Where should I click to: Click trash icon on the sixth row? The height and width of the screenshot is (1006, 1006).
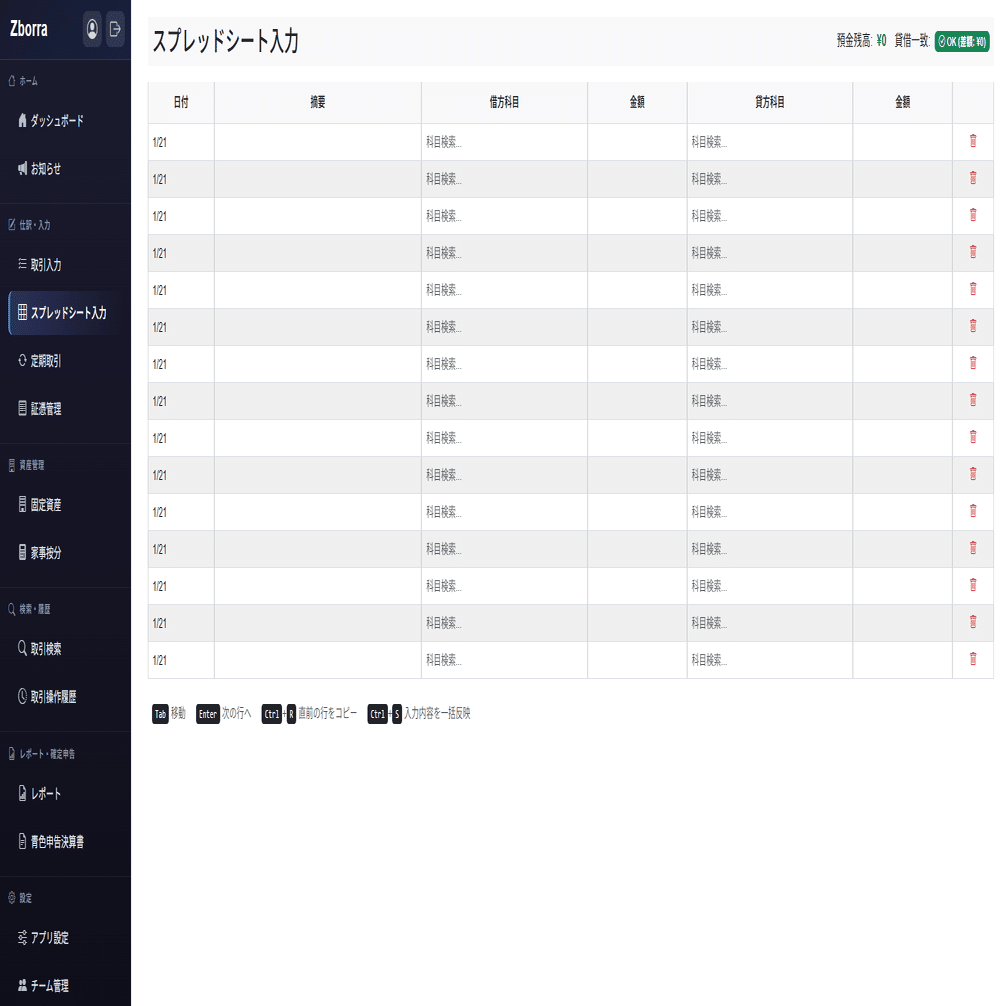[x=973, y=327]
